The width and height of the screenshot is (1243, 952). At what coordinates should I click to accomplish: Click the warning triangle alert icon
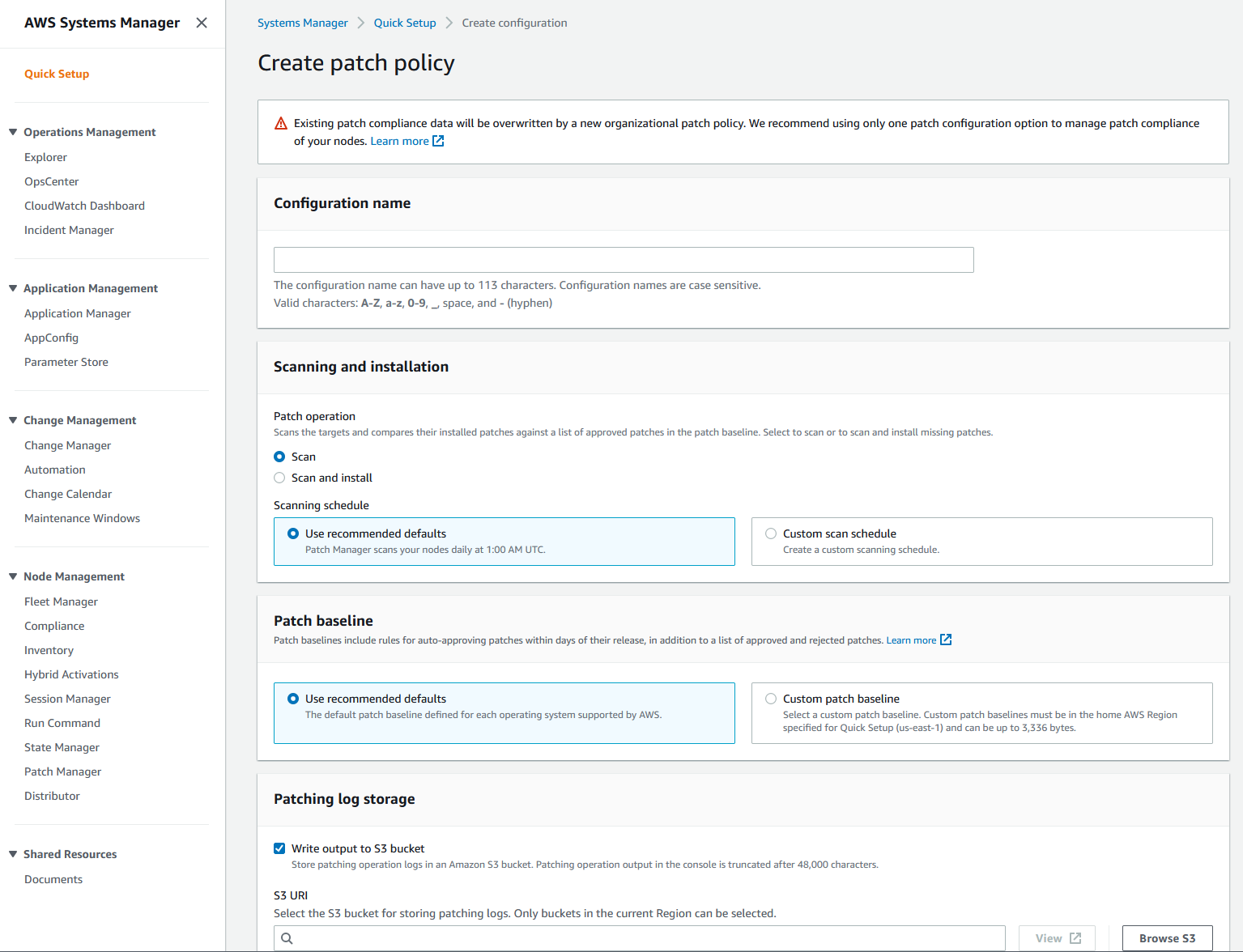click(281, 123)
